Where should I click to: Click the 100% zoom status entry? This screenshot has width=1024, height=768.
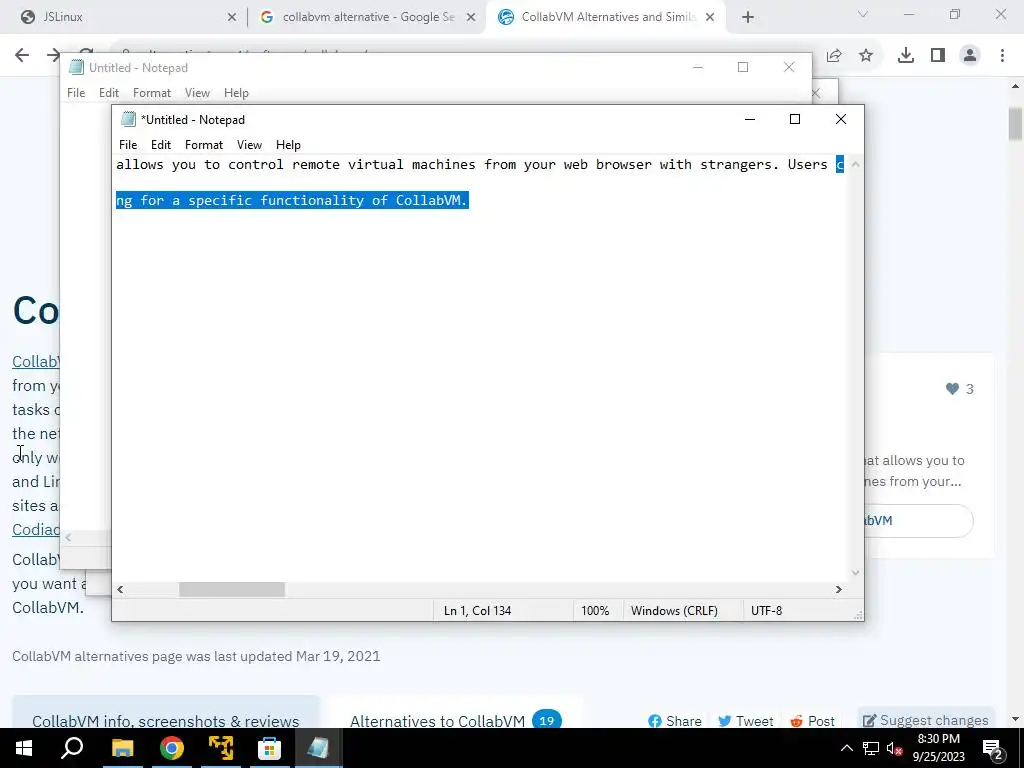pos(595,611)
